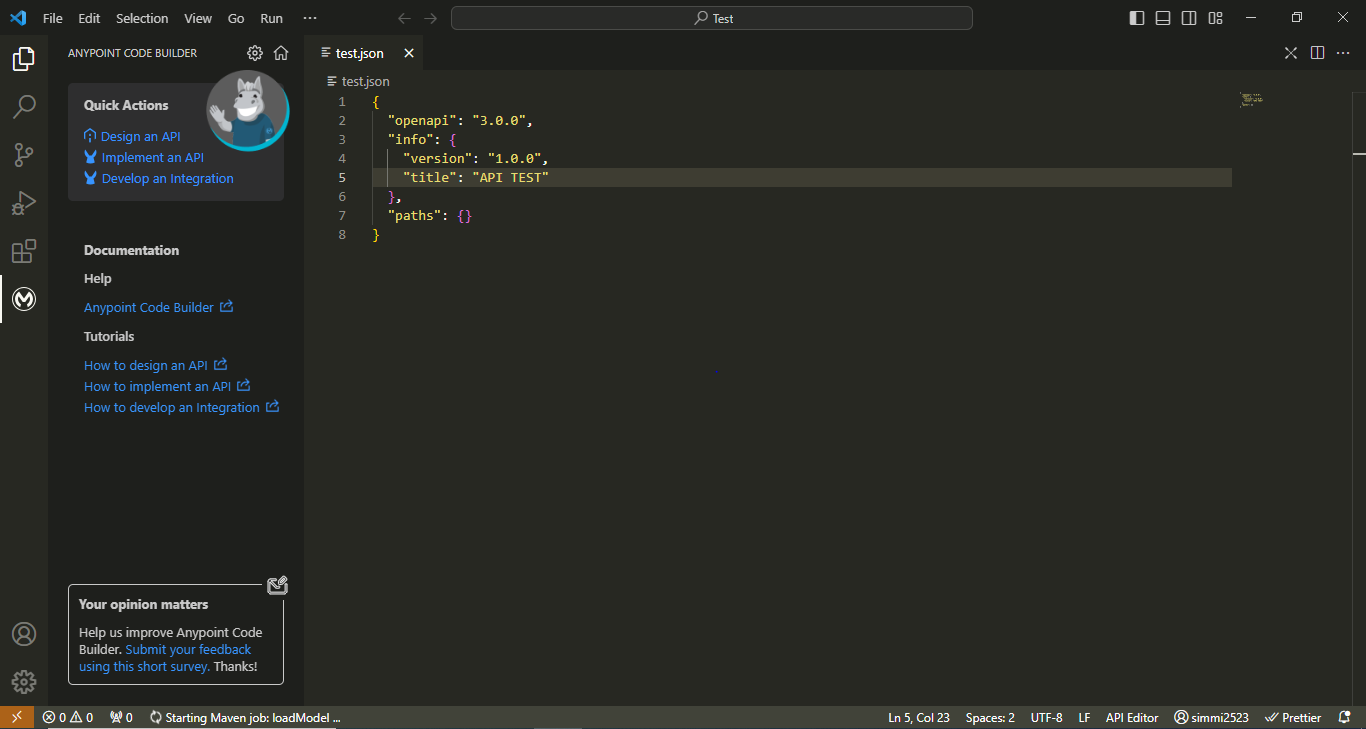Open the Manage gear icon at bottom

pos(24,682)
